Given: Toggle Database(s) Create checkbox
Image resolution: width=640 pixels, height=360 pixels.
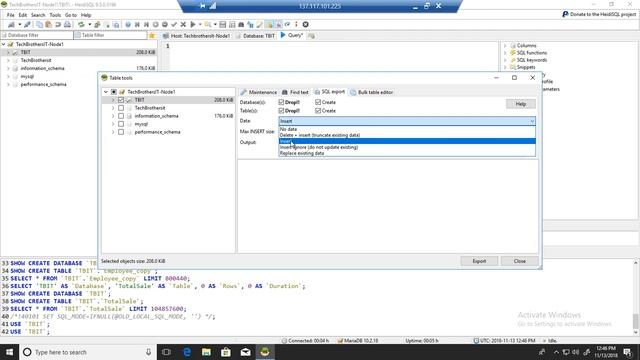Looking at the screenshot, I should coord(318,102).
